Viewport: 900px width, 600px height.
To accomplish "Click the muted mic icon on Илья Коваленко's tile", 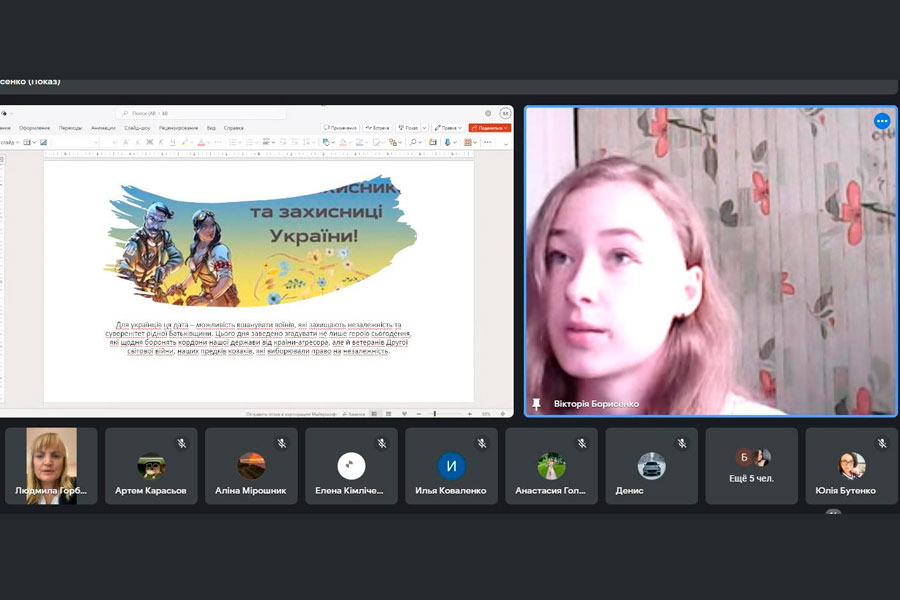I will point(482,443).
